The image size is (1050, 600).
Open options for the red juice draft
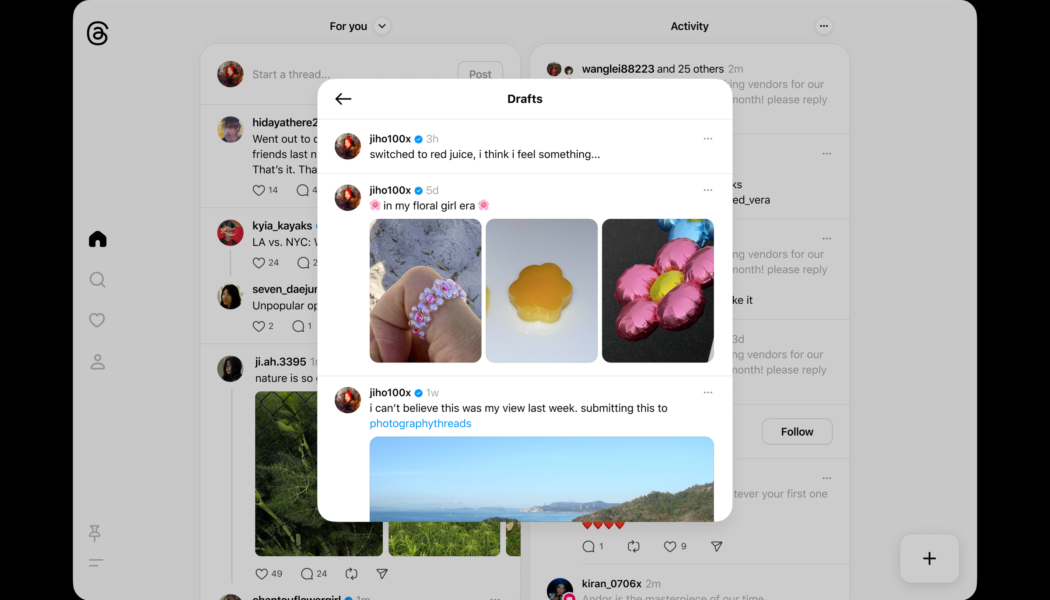click(707, 139)
